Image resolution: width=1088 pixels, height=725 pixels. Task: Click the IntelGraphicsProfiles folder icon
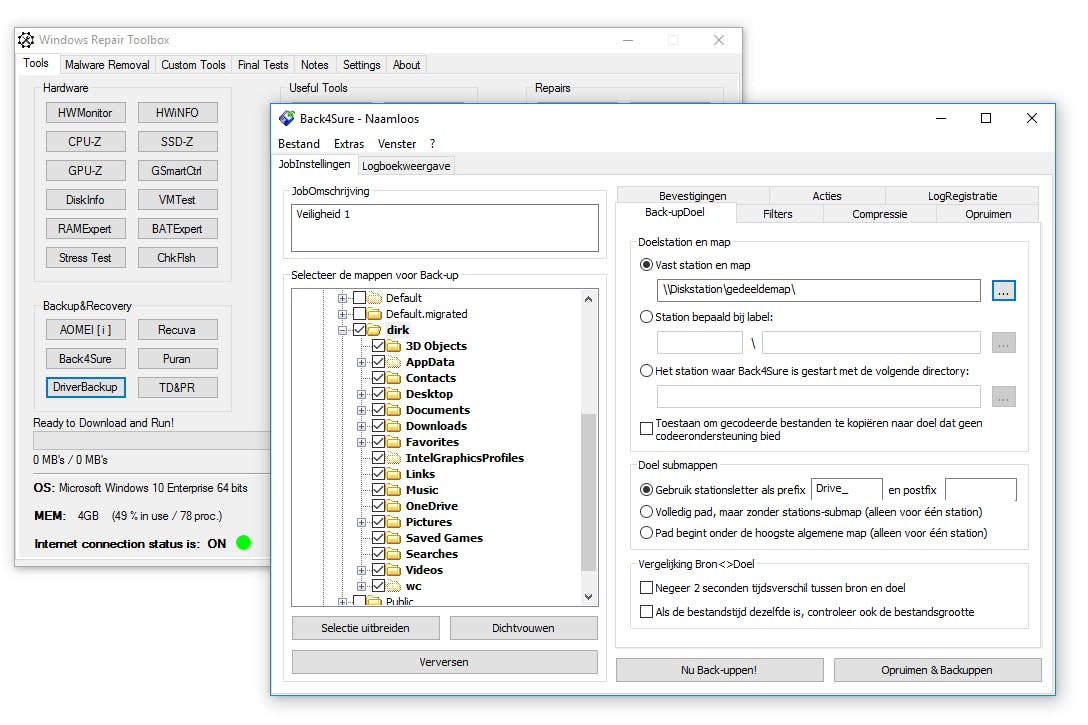tap(394, 458)
